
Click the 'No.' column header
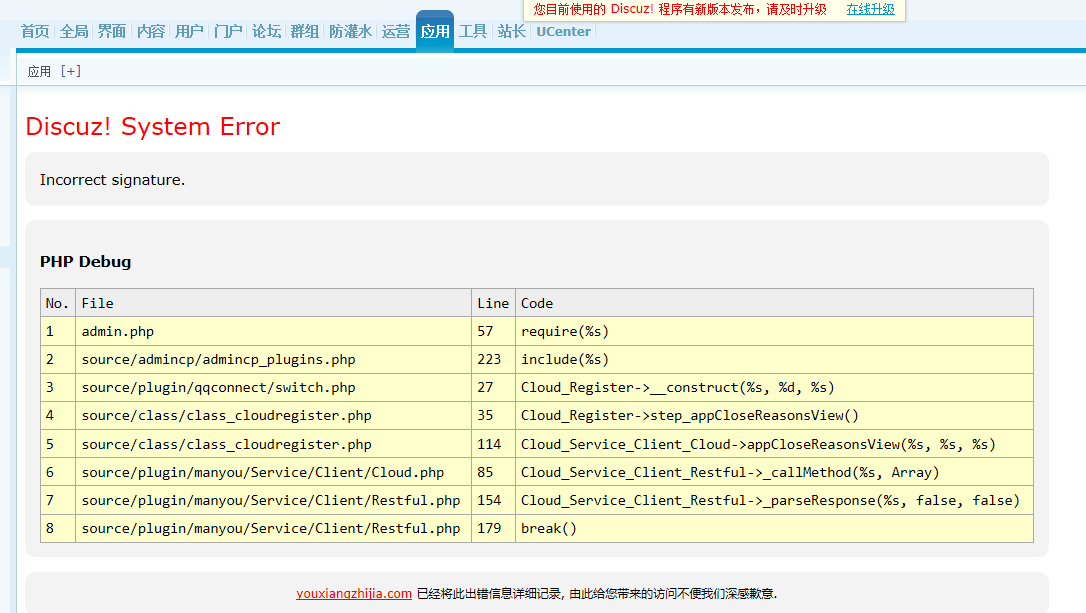coord(57,303)
